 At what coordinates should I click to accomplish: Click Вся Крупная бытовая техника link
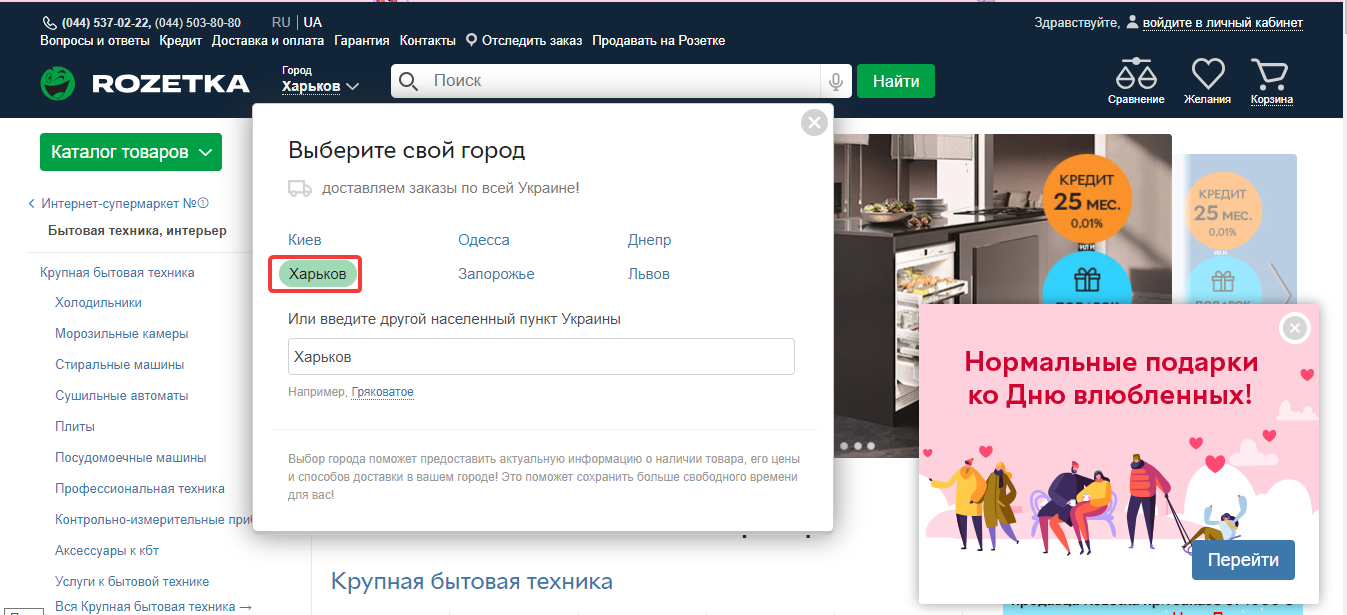coord(154,606)
